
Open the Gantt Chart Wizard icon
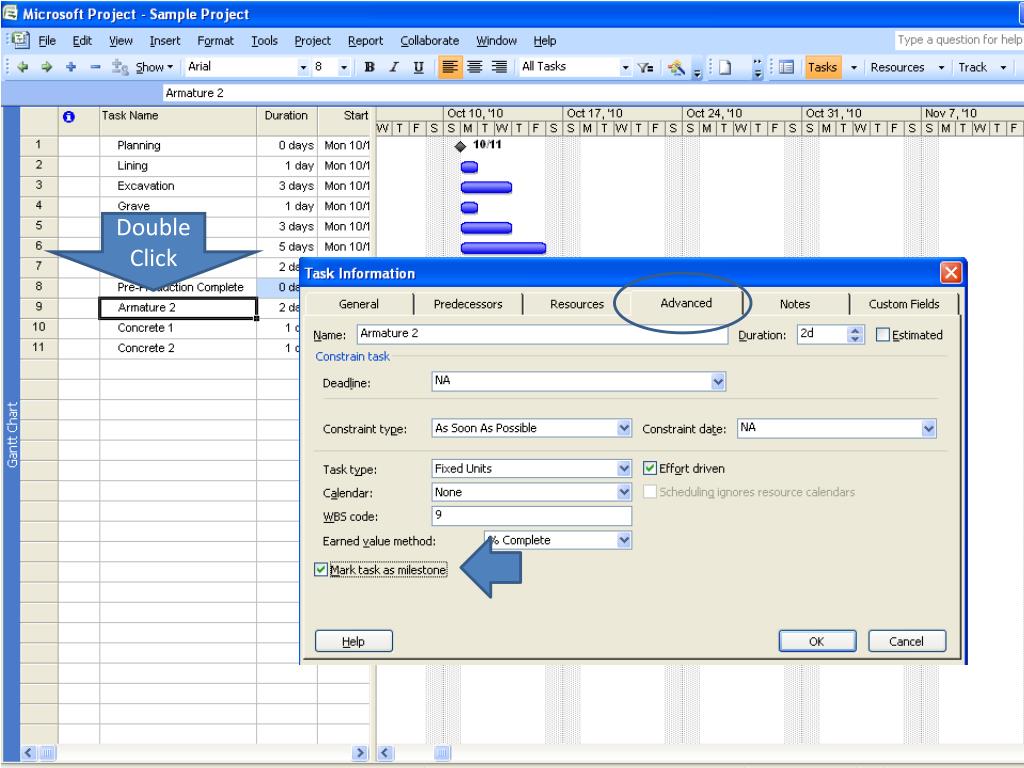pyautogui.click(x=676, y=67)
